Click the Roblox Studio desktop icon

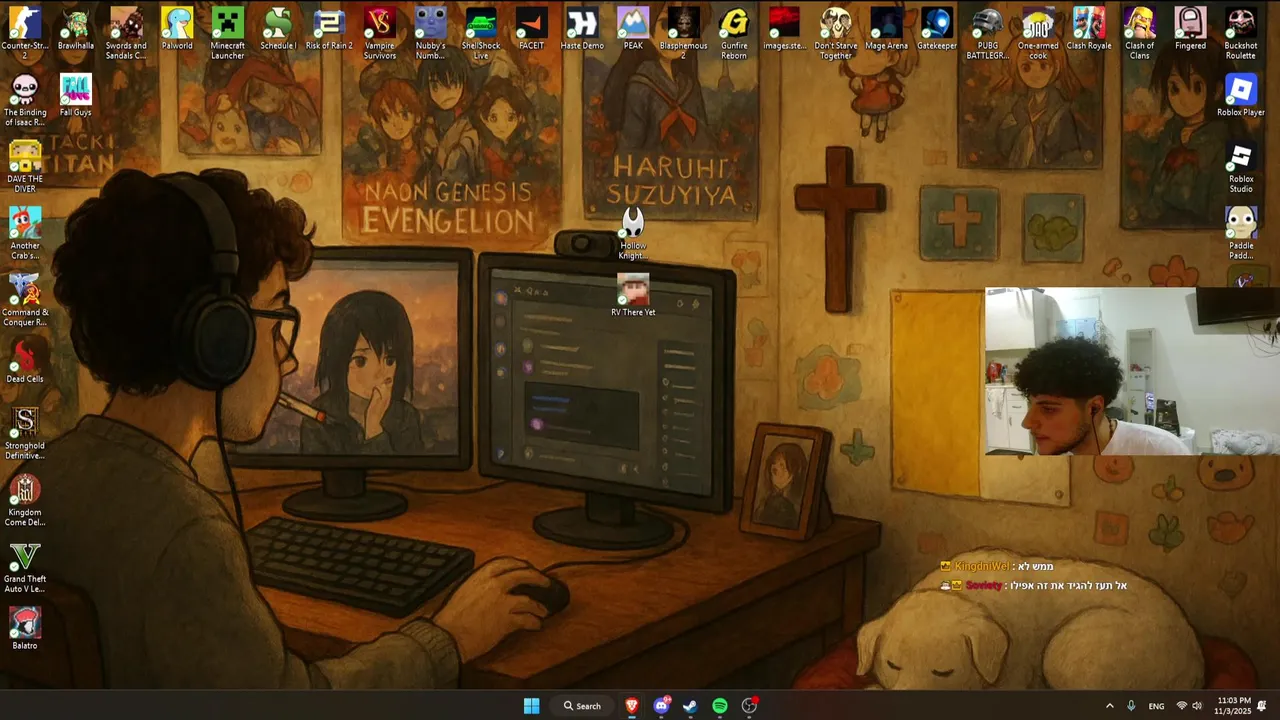pos(1241,167)
